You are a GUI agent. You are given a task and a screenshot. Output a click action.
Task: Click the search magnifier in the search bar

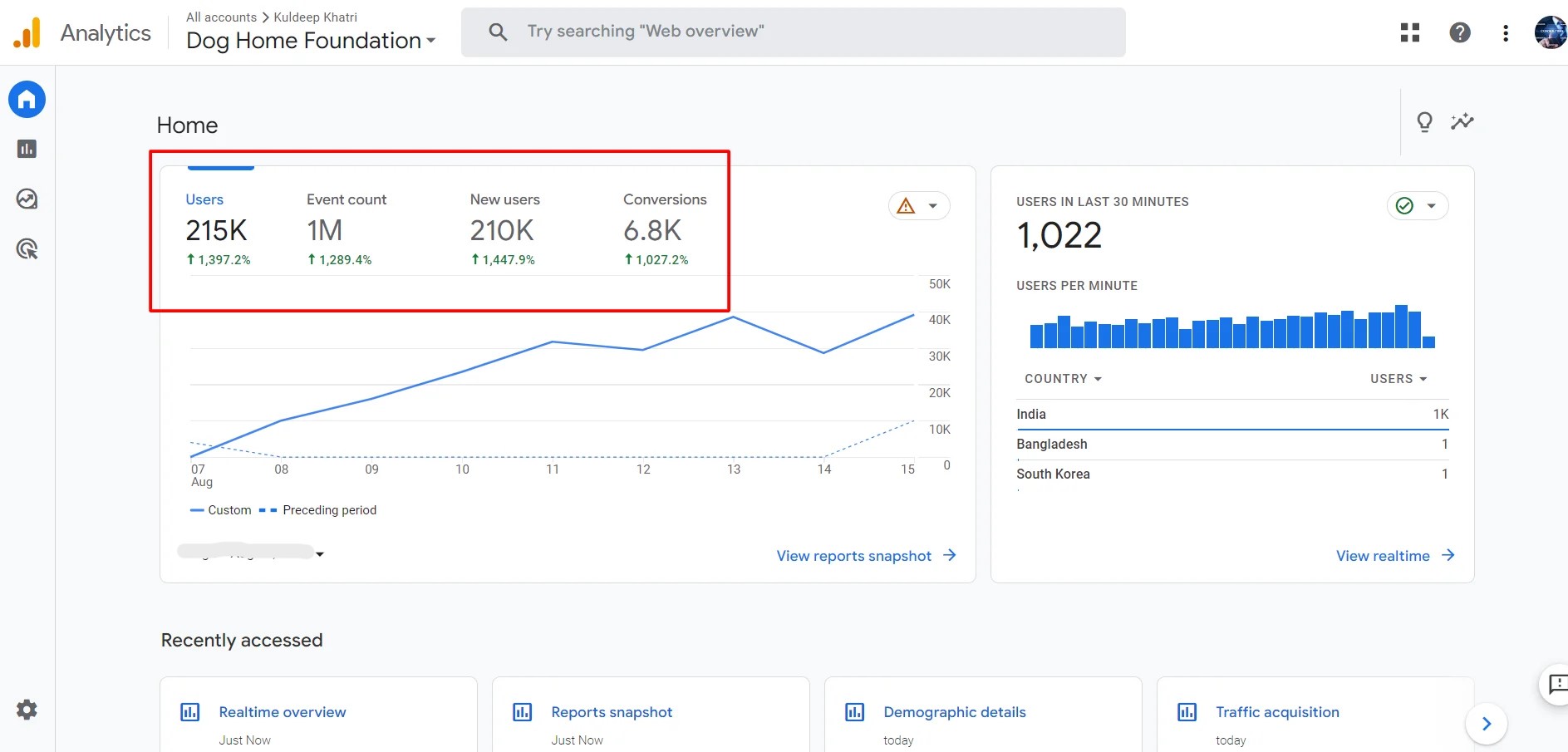pos(499,32)
